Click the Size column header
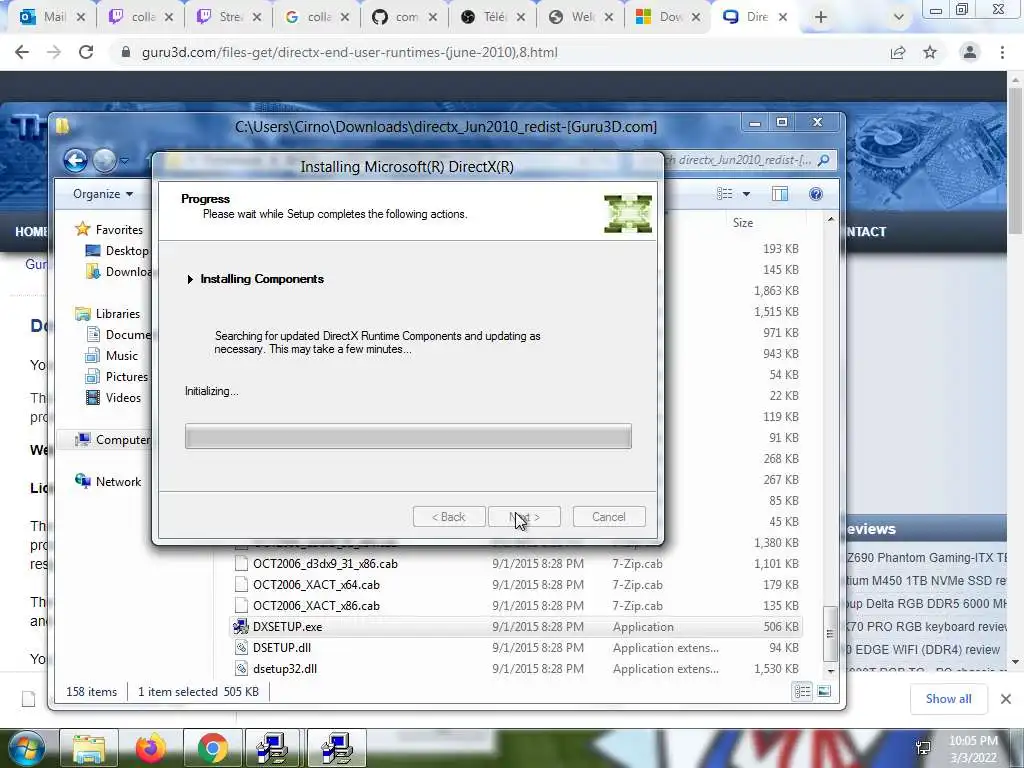The width and height of the screenshot is (1024, 768). (743, 223)
